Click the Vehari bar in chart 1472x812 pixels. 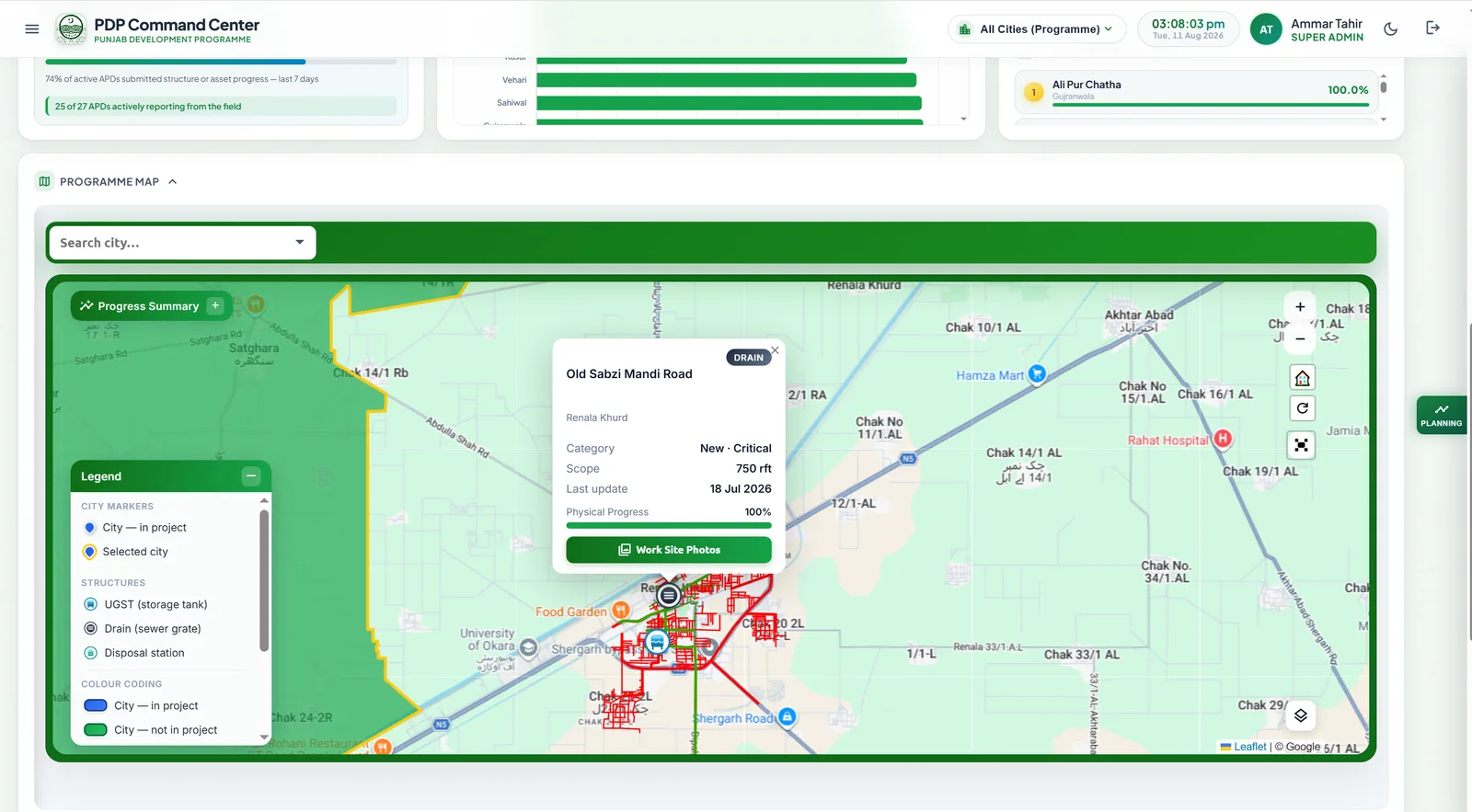tap(726, 80)
